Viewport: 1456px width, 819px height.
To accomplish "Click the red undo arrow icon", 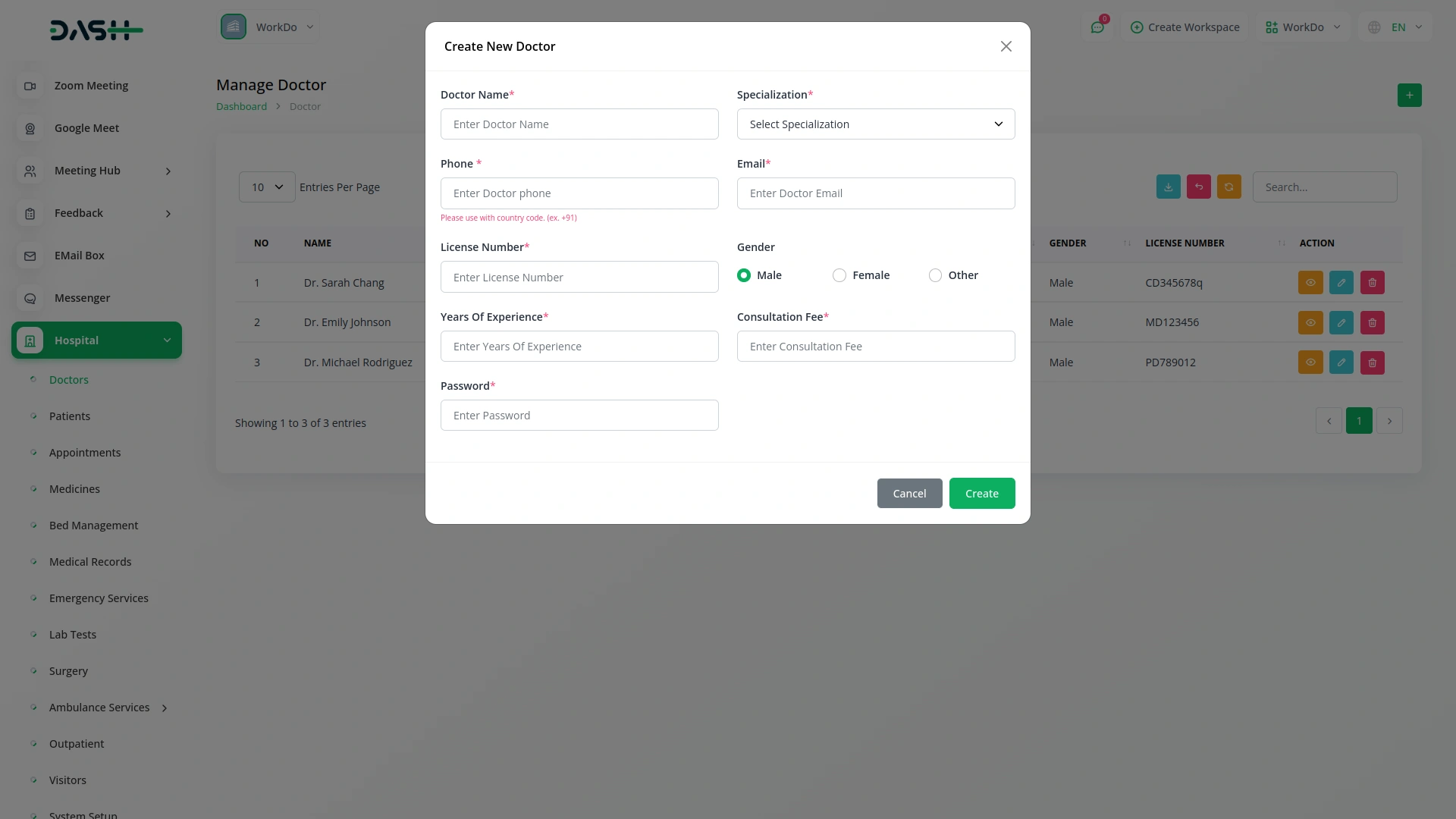I will (x=1198, y=187).
